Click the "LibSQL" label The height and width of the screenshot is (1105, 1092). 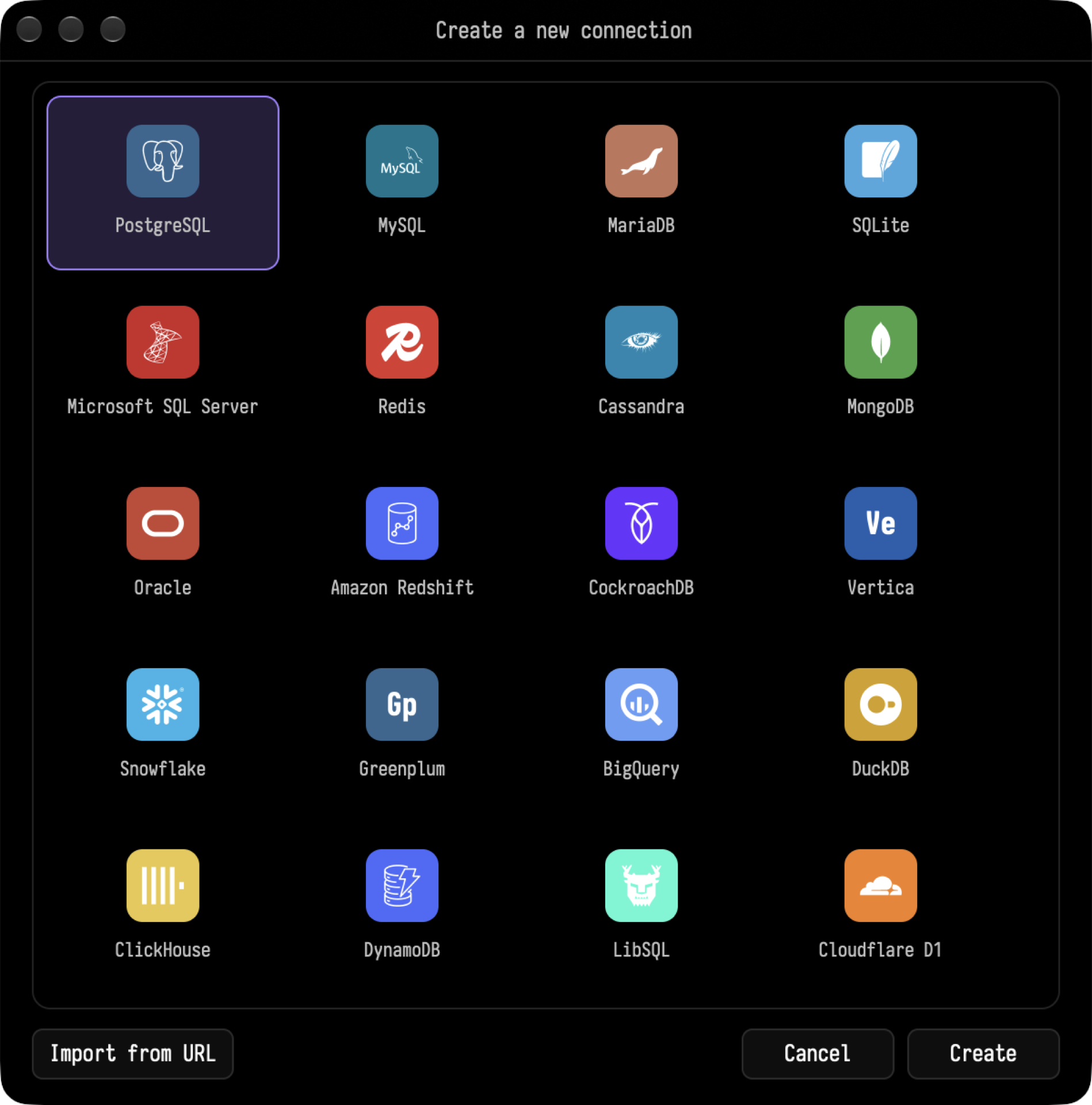tap(642, 950)
